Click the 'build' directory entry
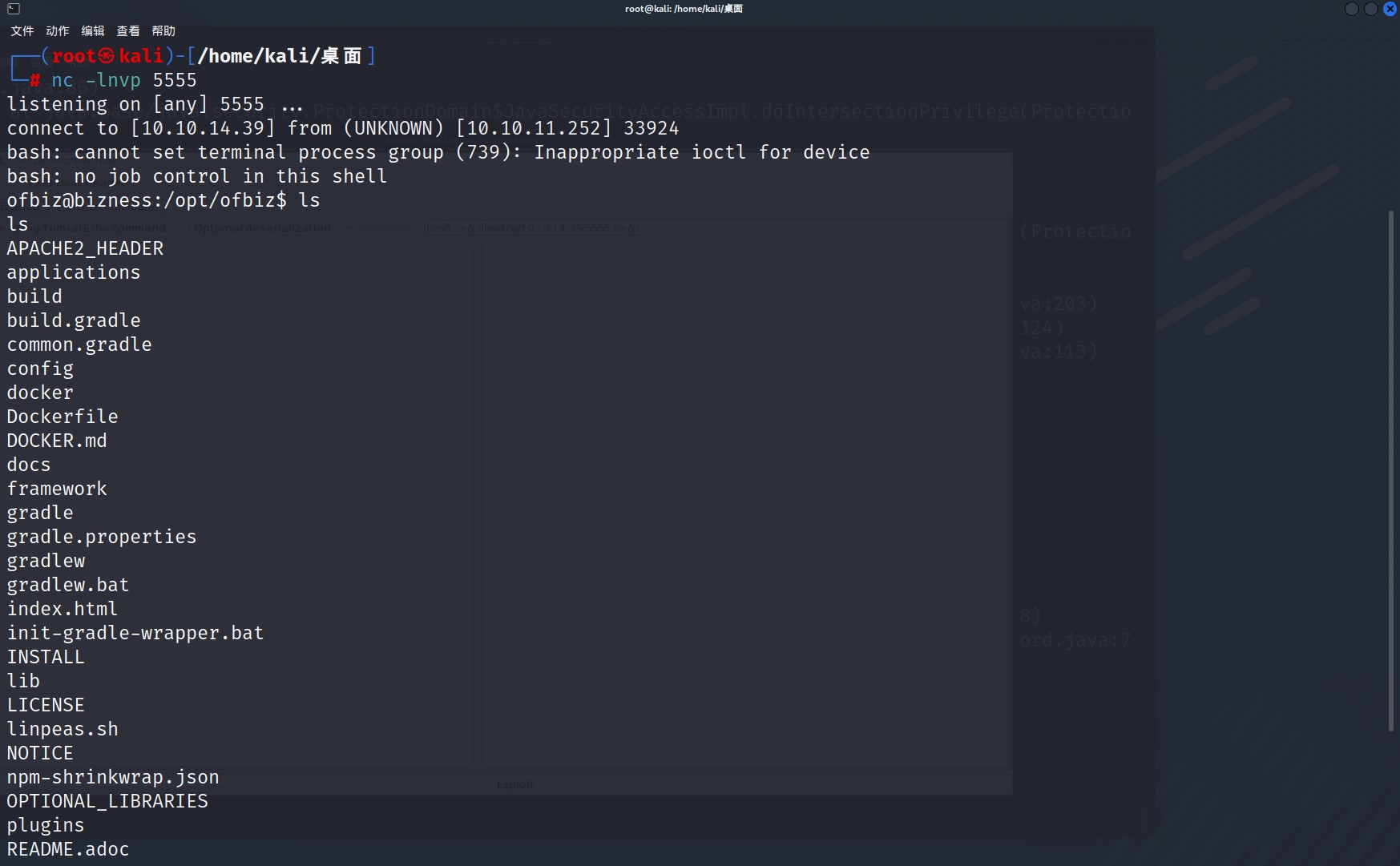 [x=34, y=296]
